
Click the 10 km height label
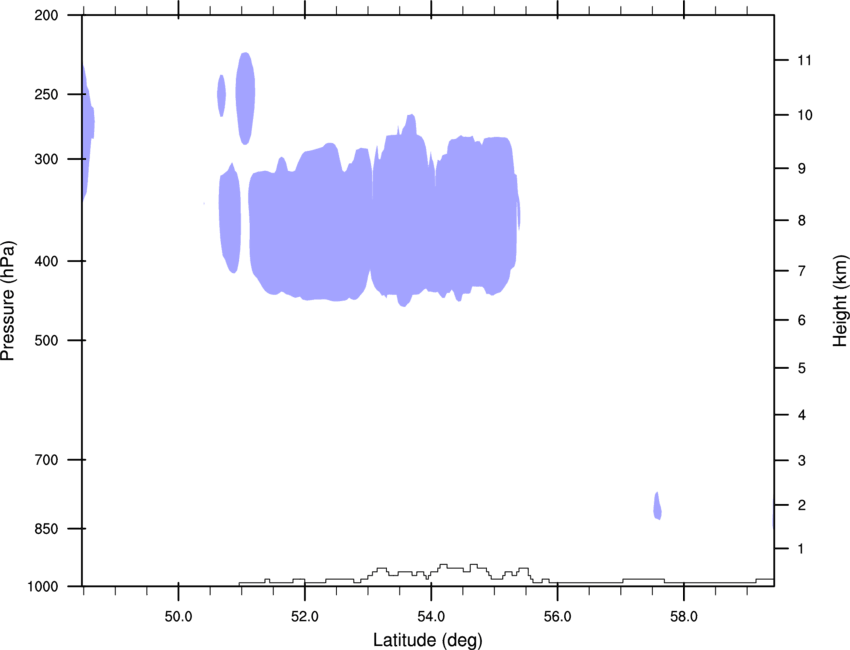click(x=805, y=115)
